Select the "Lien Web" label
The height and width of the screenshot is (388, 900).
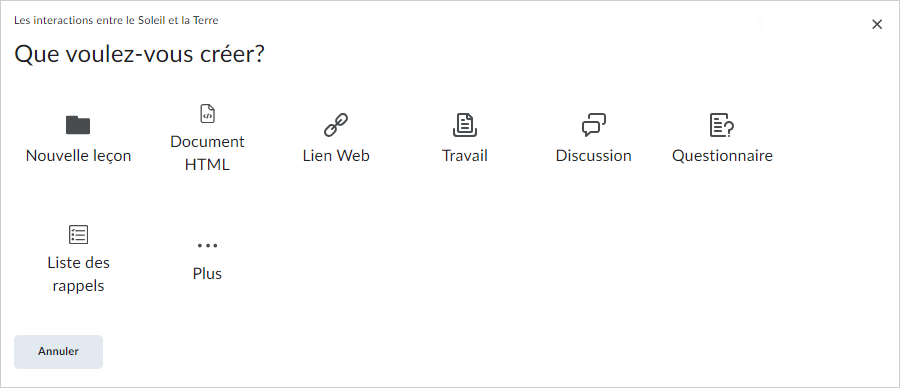click(x=336, y=156)
